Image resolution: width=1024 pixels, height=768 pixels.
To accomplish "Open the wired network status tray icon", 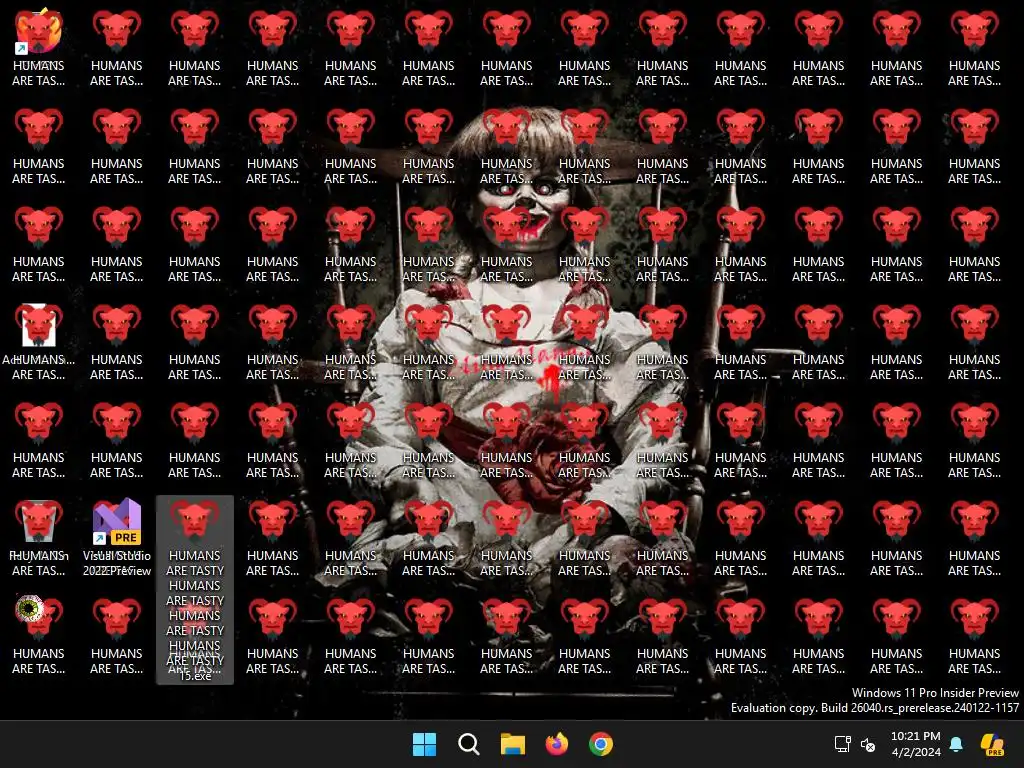I will point(842,744).
